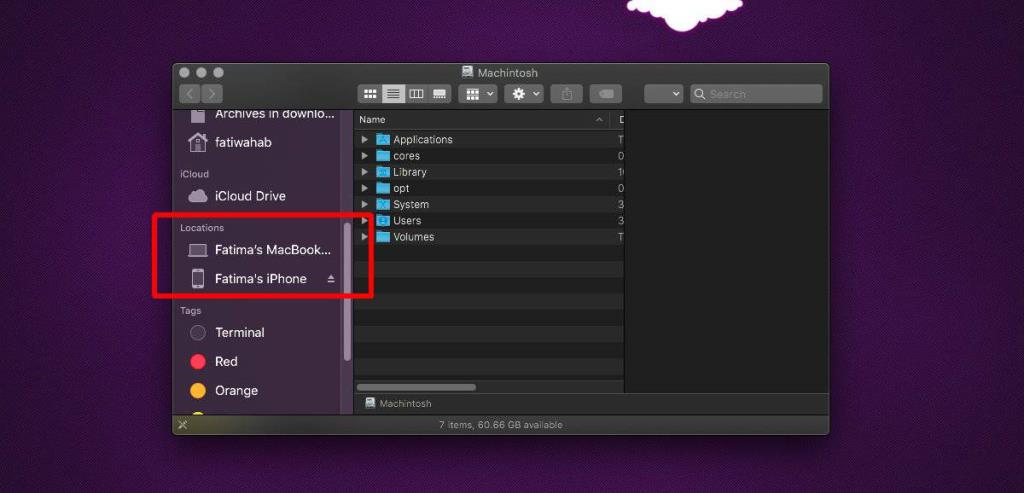Image resolution: width=1024 pixels, height=493 pixels.
Task: Click the iCloud section heading
Action: [195, 174]
